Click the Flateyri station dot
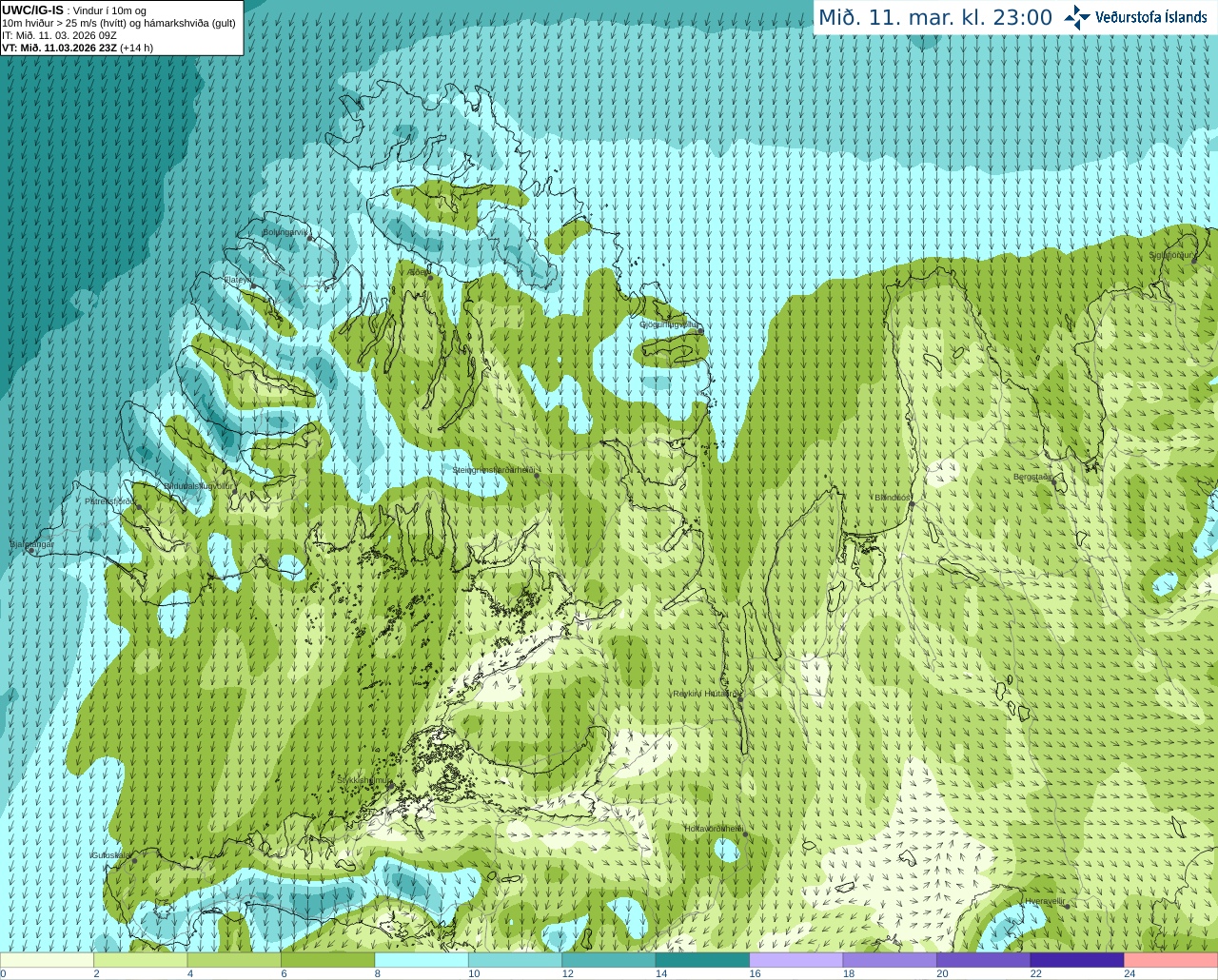Image resolution: width=1218 pixels, height=980 pixels. [x=253, y=285]
